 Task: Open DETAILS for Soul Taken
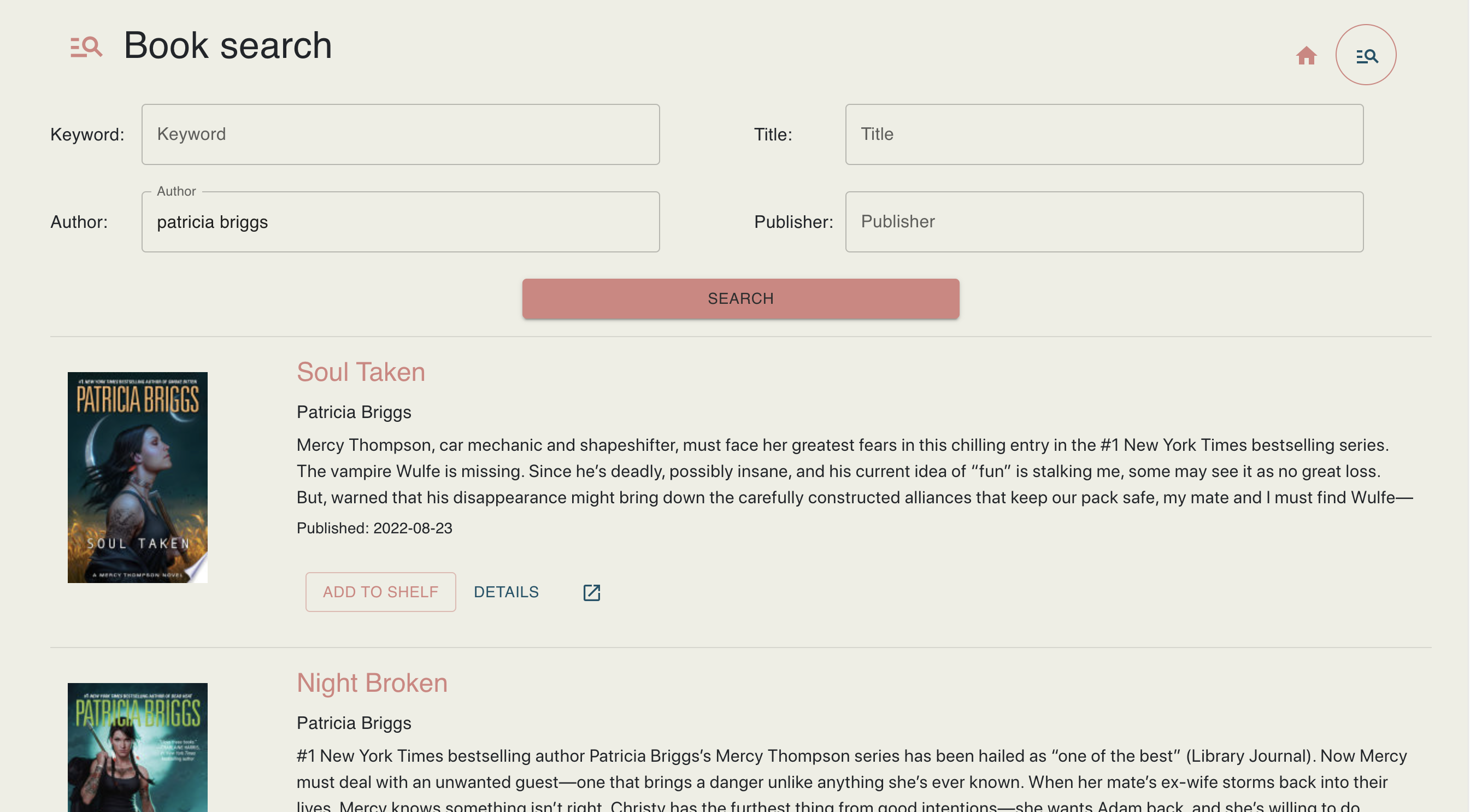pyautogui.click(x=506, y=592)
